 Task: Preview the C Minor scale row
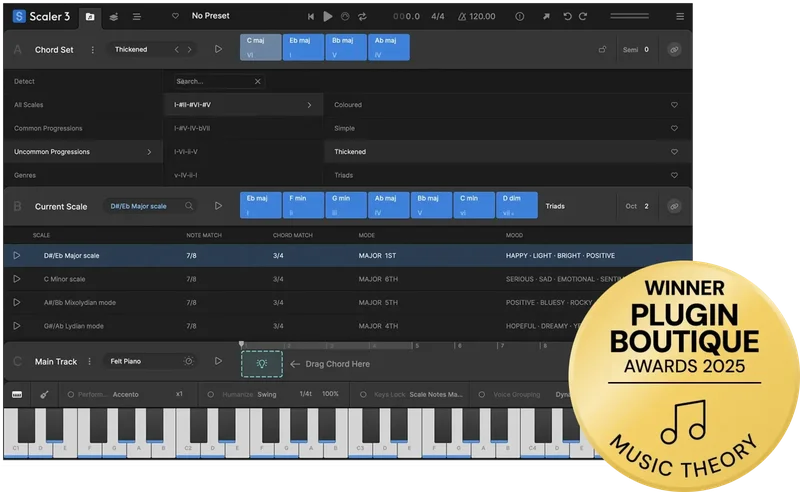pos(17,279)
